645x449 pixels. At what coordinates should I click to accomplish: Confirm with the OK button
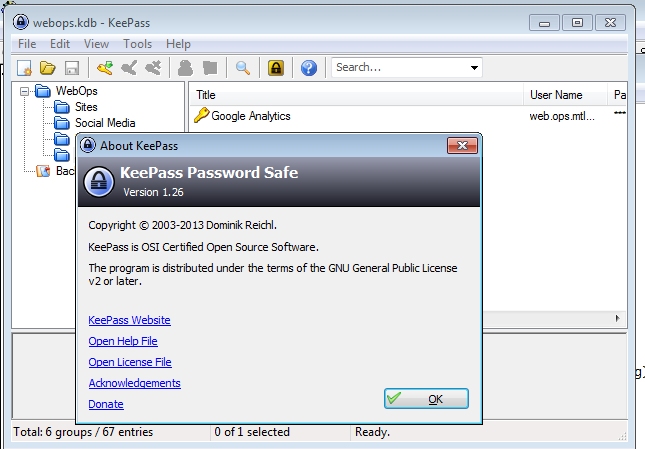click(426, 399)
